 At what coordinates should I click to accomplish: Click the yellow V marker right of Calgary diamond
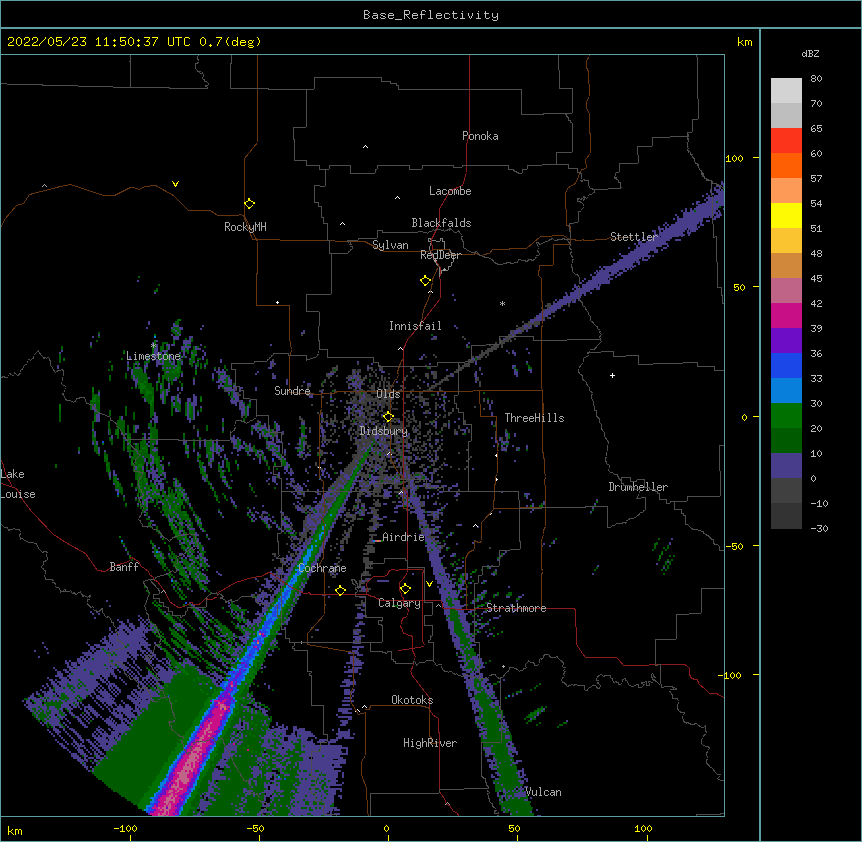[429, 584]
